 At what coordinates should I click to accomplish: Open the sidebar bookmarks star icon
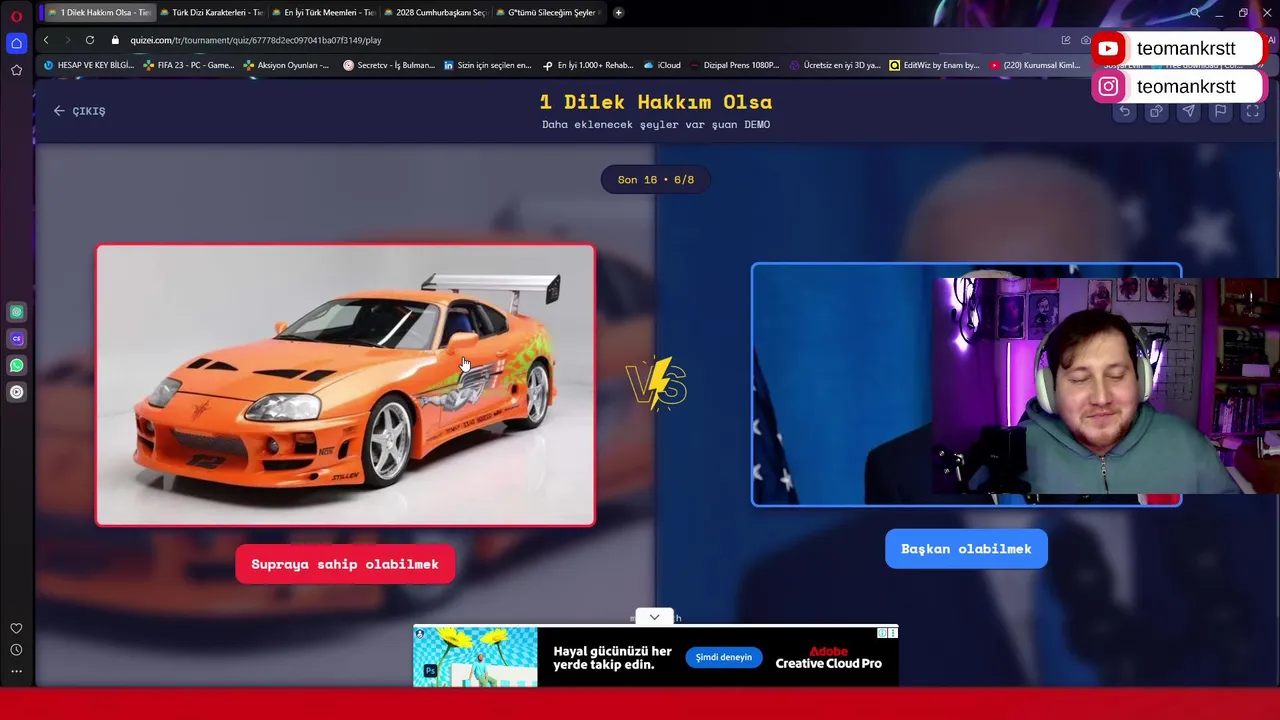point(16,70)
